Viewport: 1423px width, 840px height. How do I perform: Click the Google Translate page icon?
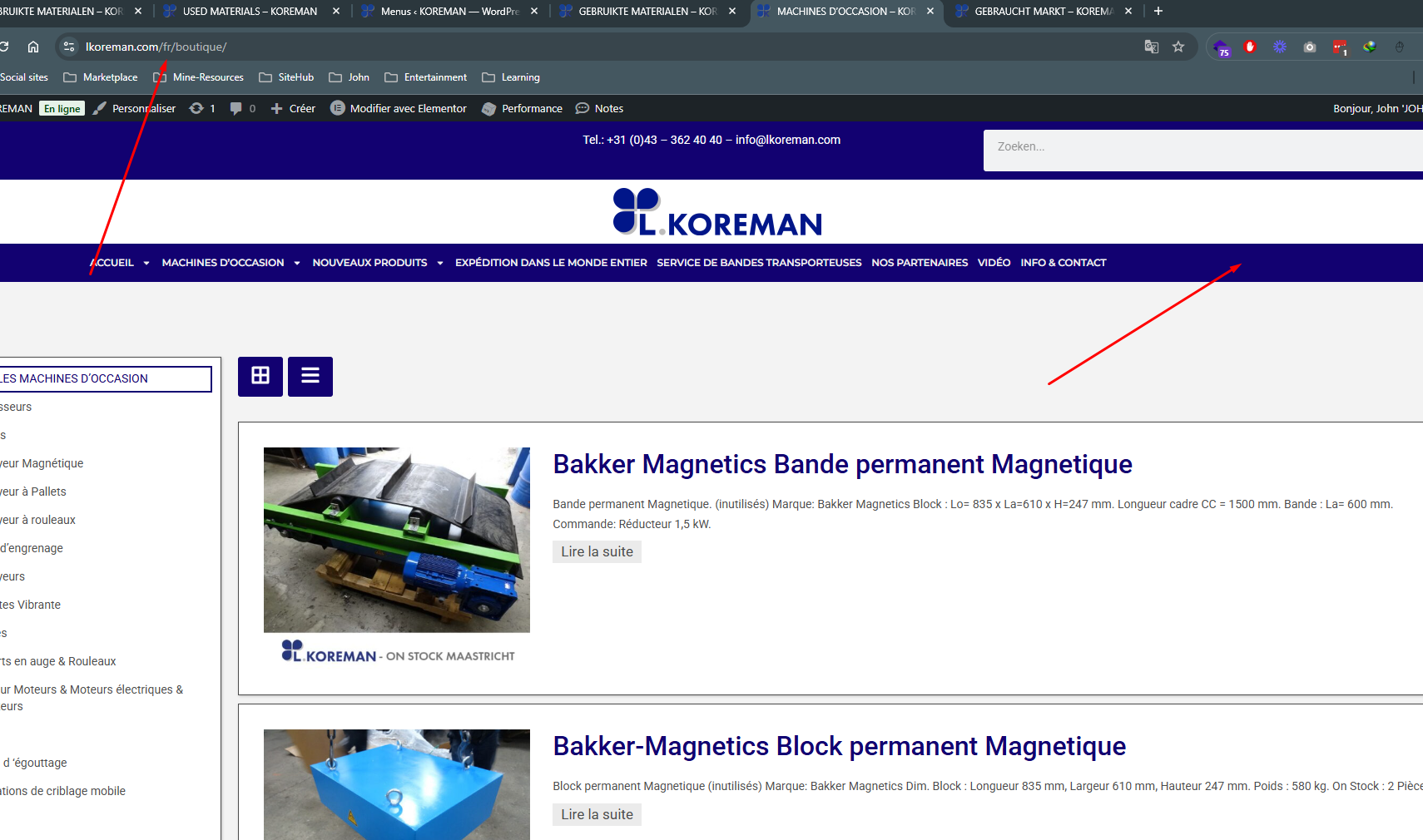tap(1152, 47)
